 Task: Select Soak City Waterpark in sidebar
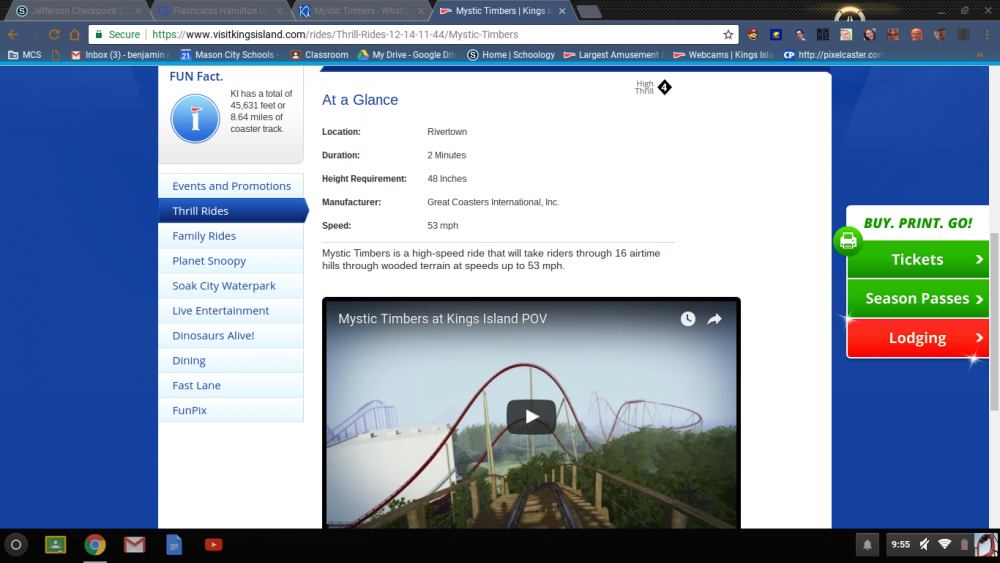click(231, 286)
